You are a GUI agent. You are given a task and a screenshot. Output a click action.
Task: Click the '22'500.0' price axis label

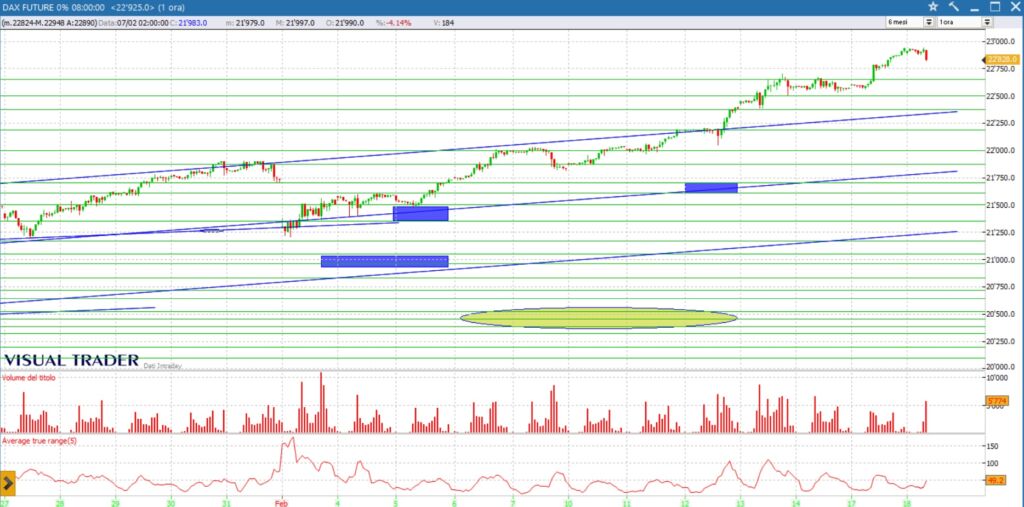click(x=1000, y=96)
